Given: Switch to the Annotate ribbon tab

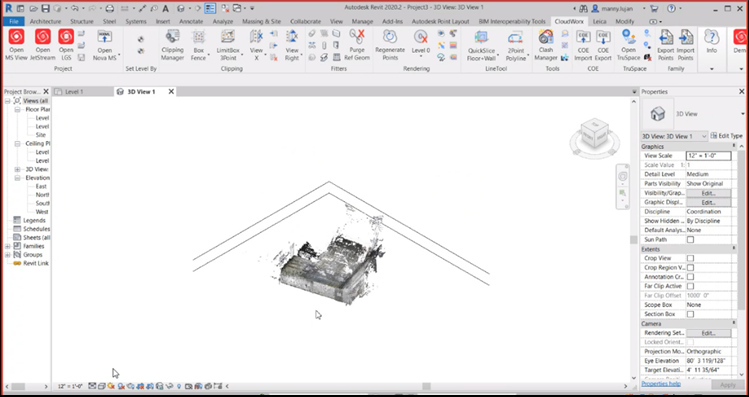Looking at the screenshot, I should pos(191,21).
